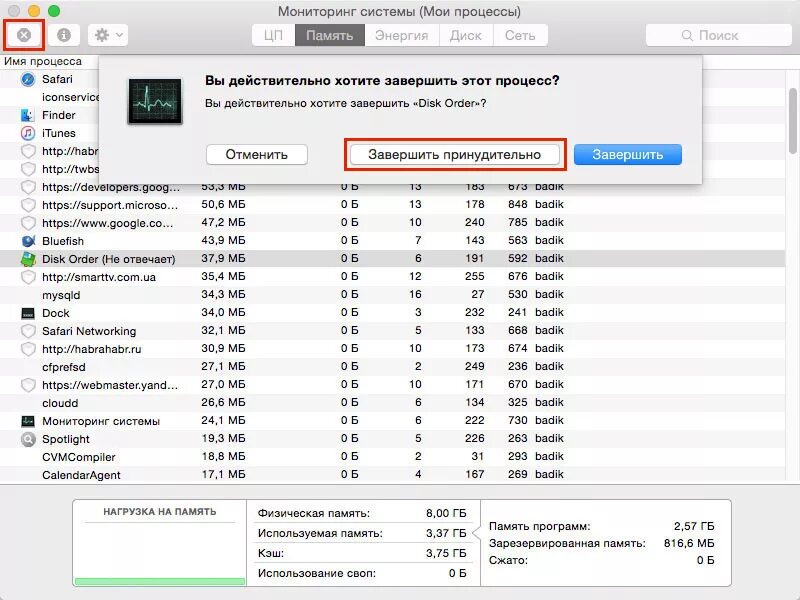Click shield icon for support.microso row
The image size is (800, 600).
tap(28, 205)
